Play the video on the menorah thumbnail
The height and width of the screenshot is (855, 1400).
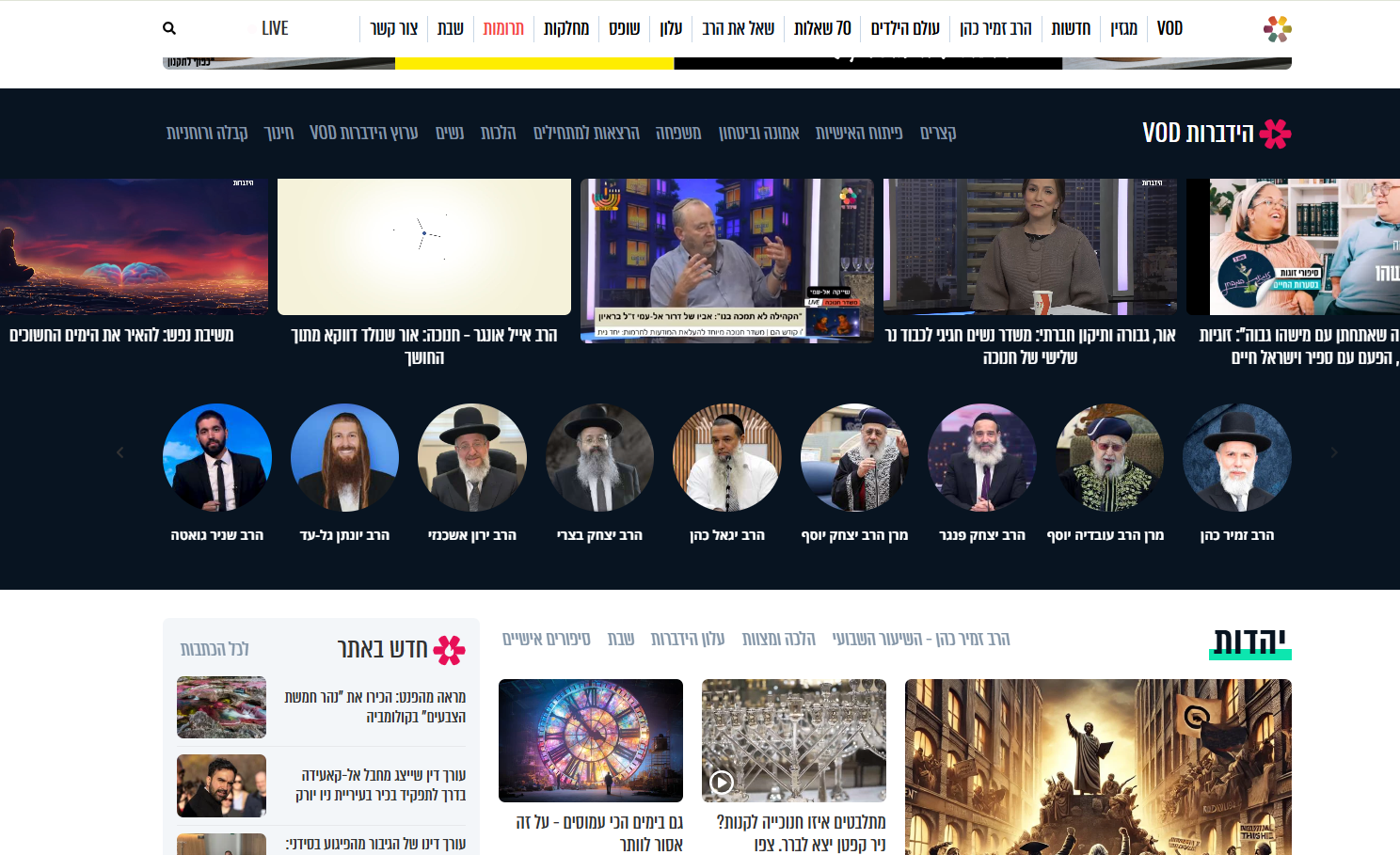coord(722,782)
